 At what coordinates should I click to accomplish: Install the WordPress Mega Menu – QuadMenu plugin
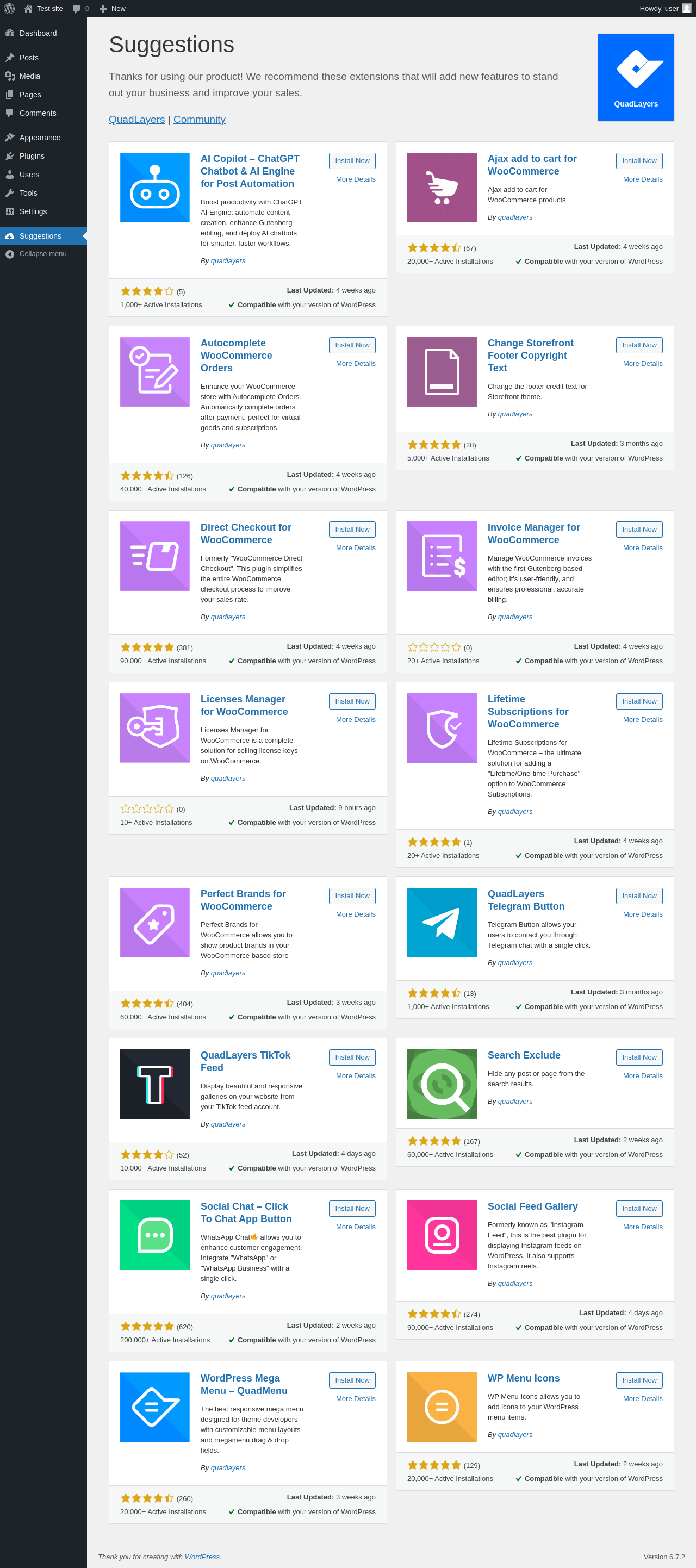click(352, 1380)
